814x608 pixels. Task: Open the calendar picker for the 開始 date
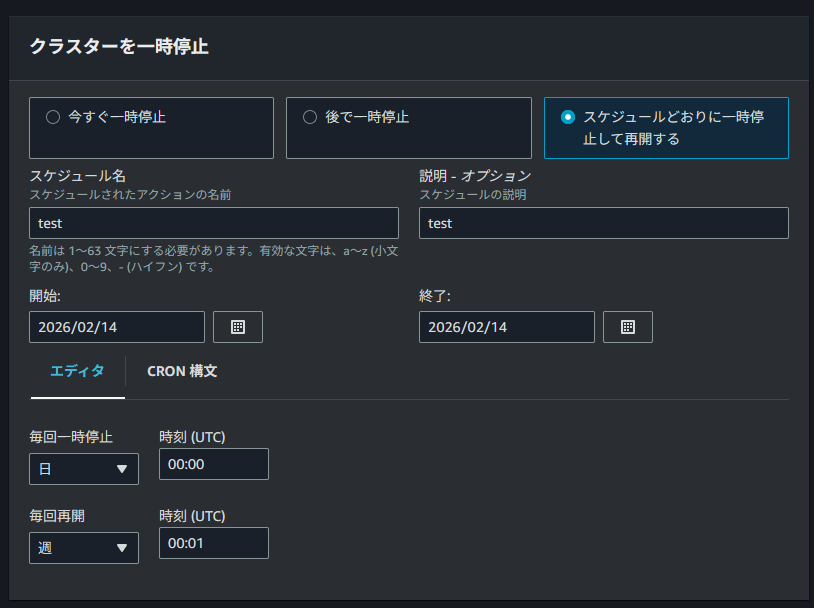(x=238, y=326)
